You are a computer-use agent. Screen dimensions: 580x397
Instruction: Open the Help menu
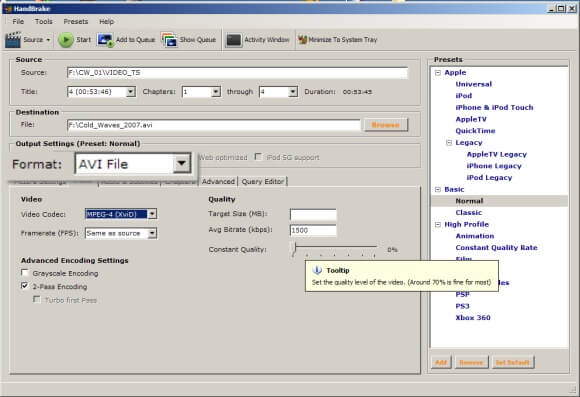pyautogui.click(x=107, y=21)
